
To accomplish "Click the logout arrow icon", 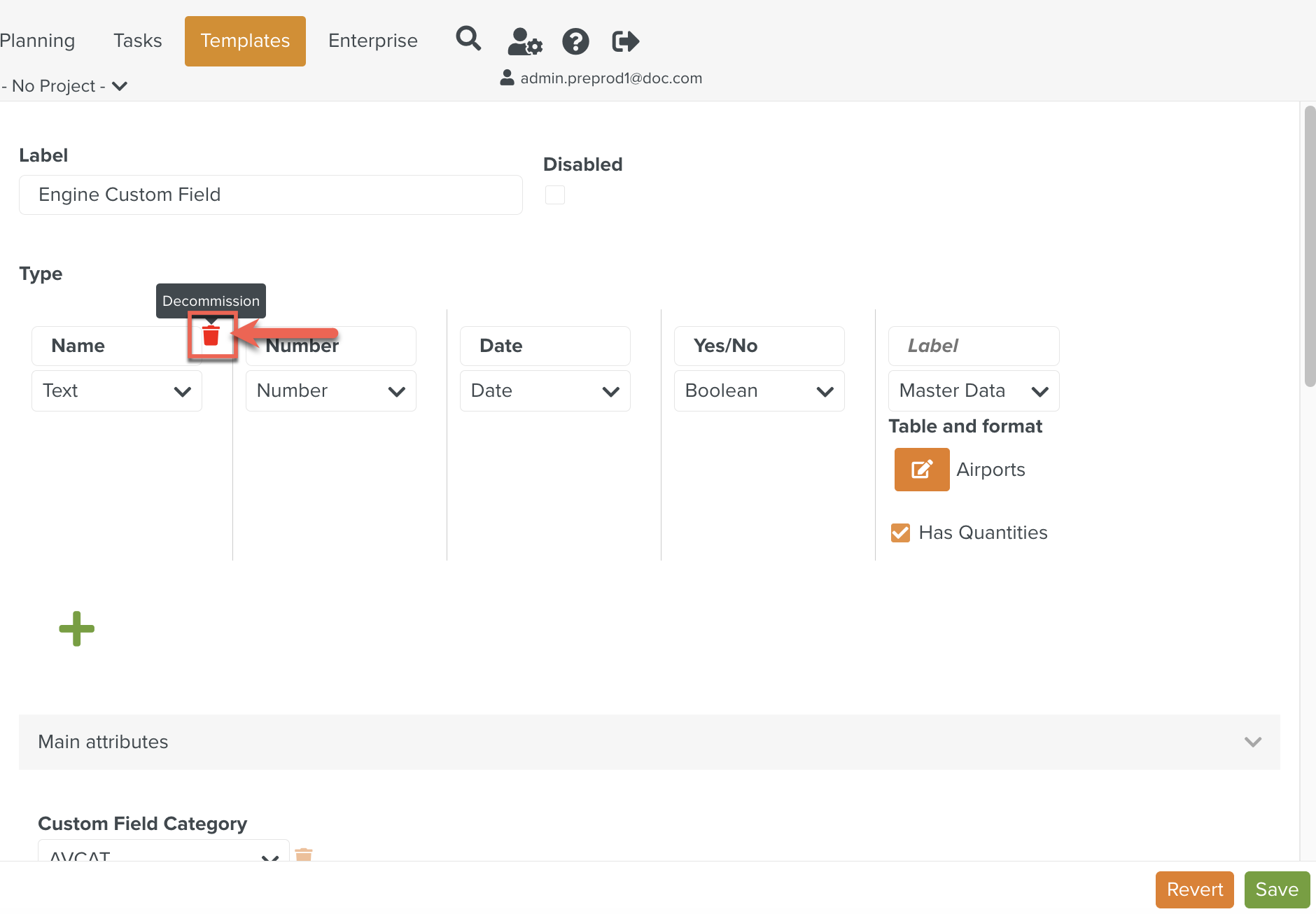I will (x=625, y=41).
